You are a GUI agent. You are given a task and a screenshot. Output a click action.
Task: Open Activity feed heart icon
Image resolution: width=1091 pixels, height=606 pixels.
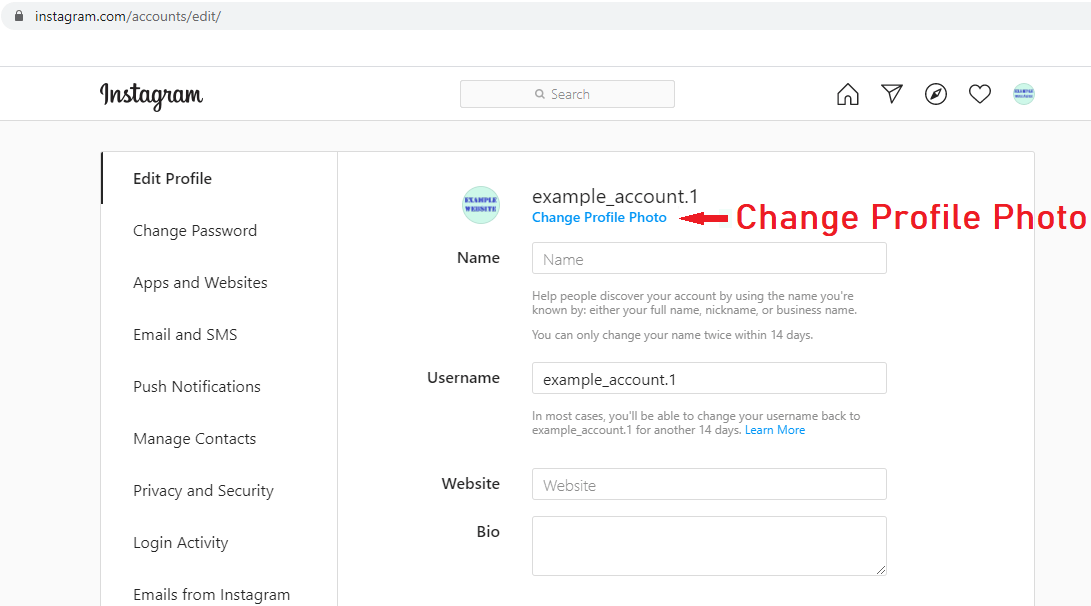click(x=980, y=94)
